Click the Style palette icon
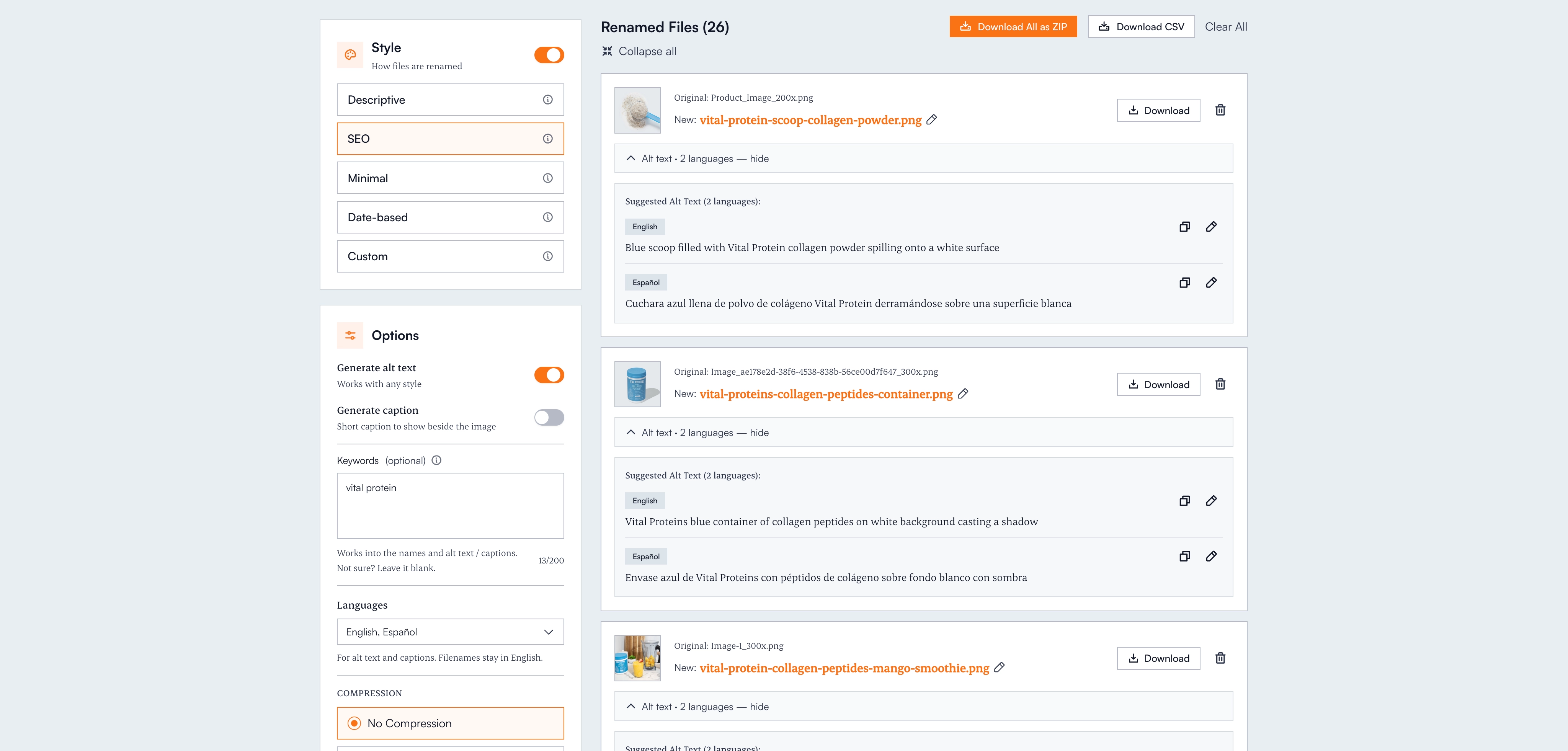 pyautogui.click(x=350, y=55)
